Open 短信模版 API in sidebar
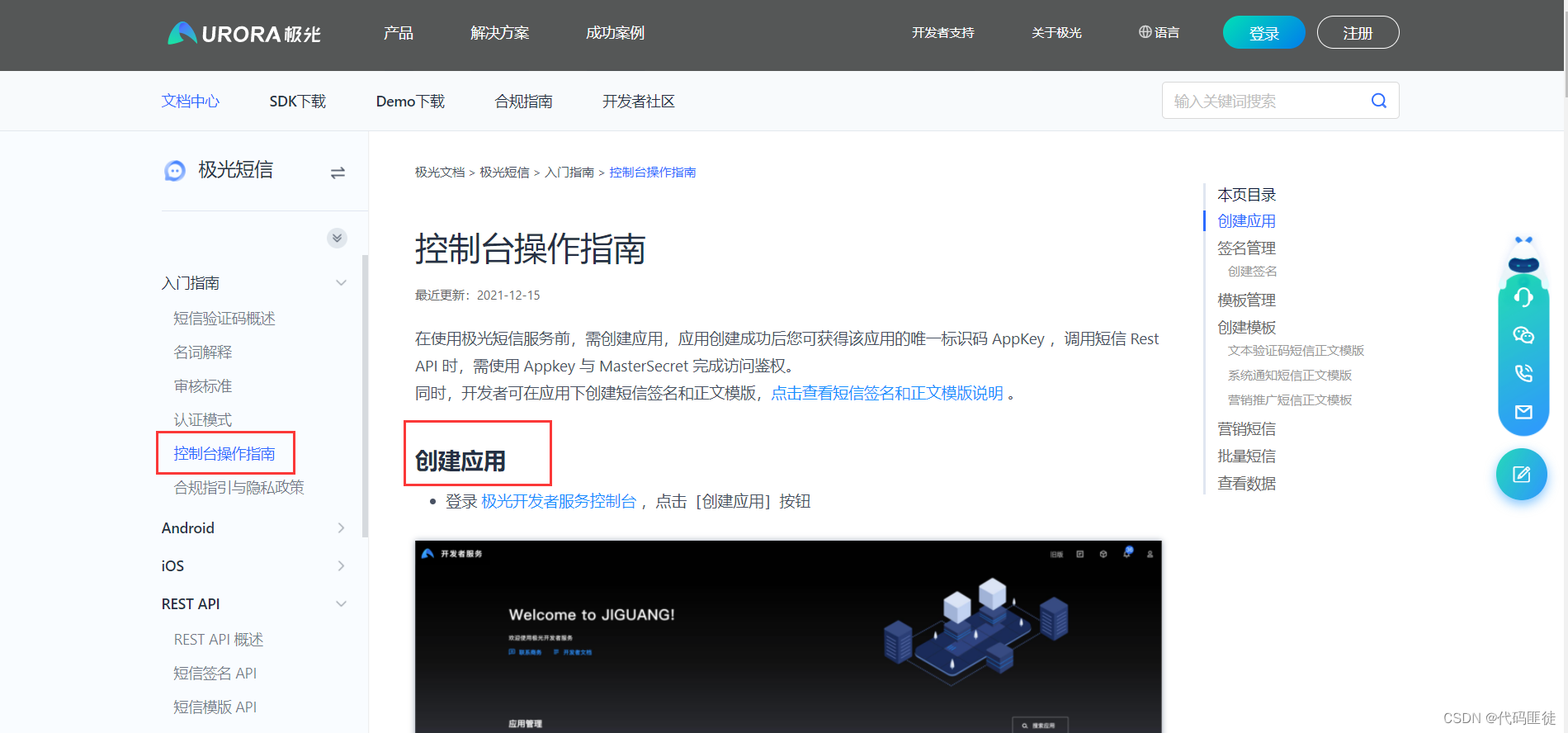This screenshot has width=1568, height=733. click(215, 707)
